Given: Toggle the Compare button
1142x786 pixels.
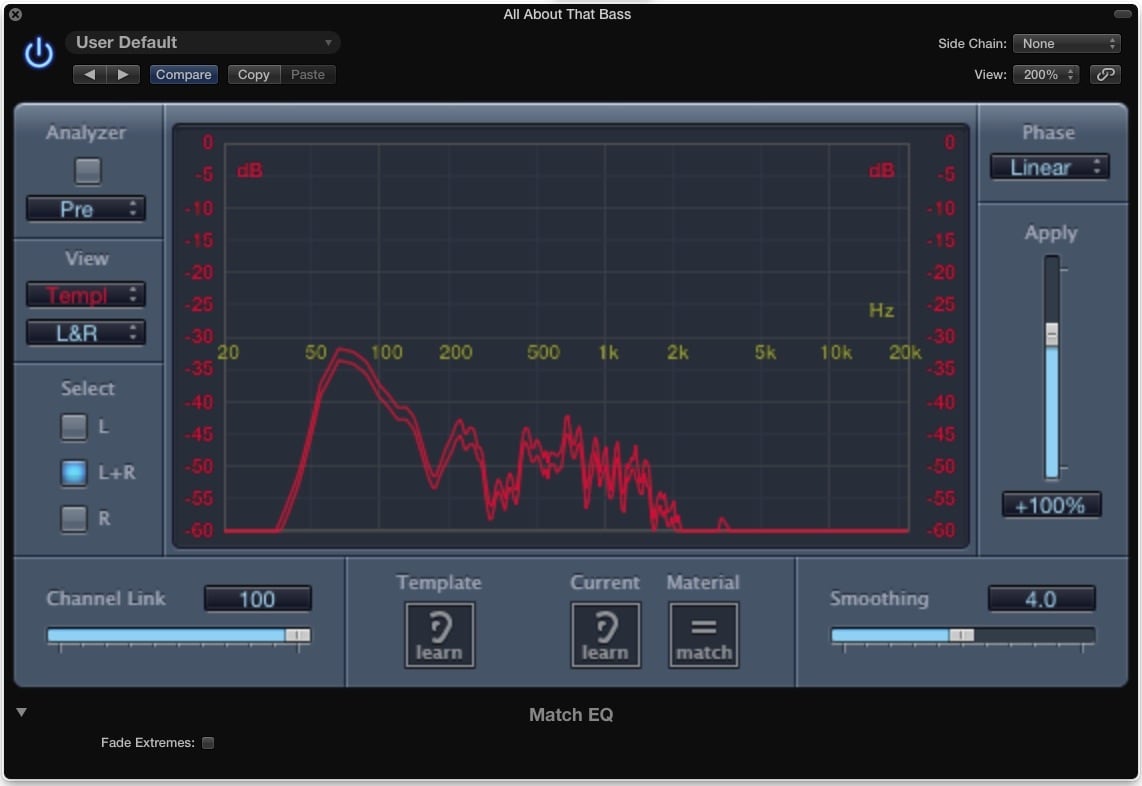Looking at the screenshot, I should click(x=184, y=74).
